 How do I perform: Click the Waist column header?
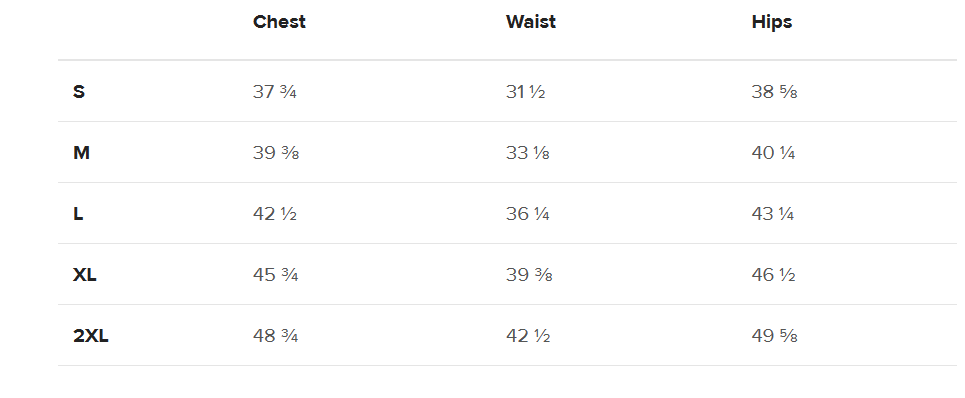(531, 22)
